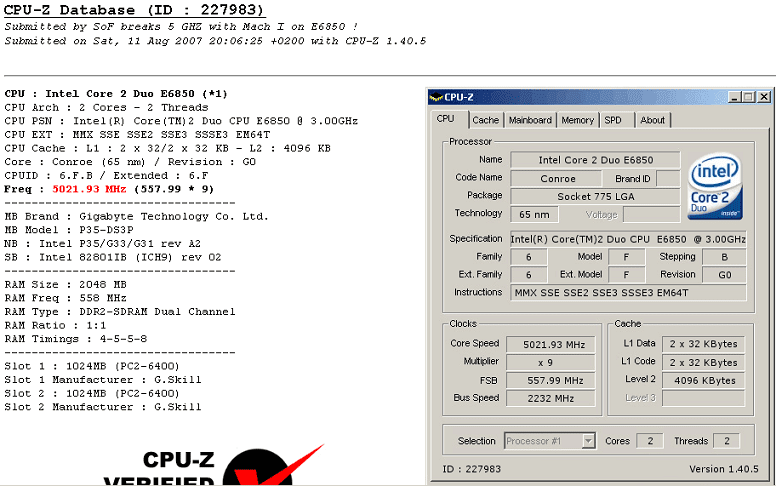The width and height of the screenshot is (776, 486).
Task: Click the Revision field G0
Action: coord(725,275)
